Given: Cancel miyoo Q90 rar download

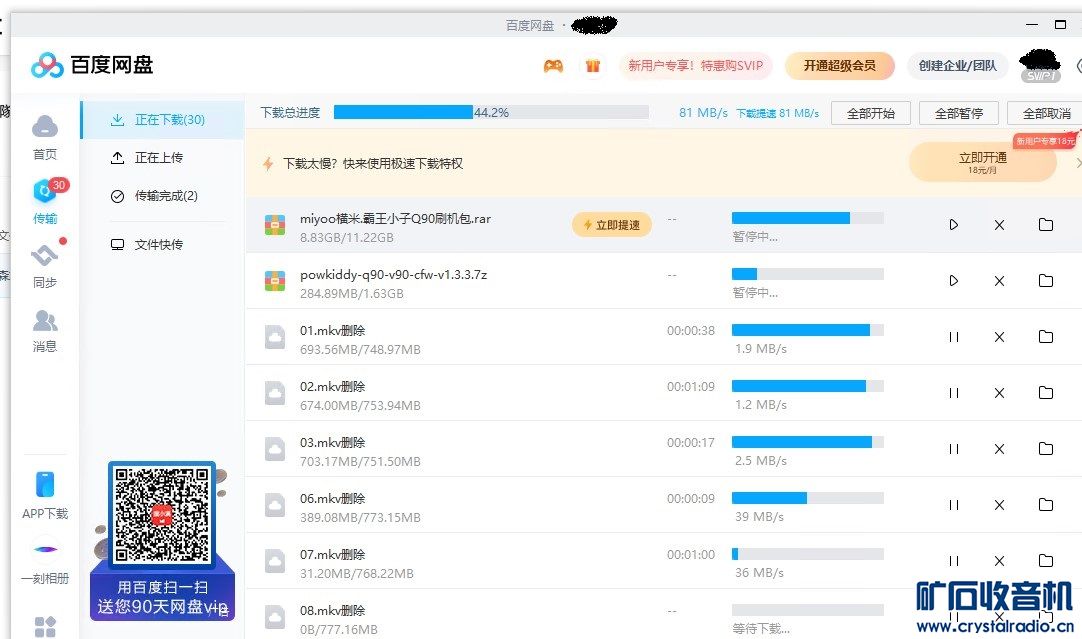Looking at the screenshot, I should (x=999, y=225).
